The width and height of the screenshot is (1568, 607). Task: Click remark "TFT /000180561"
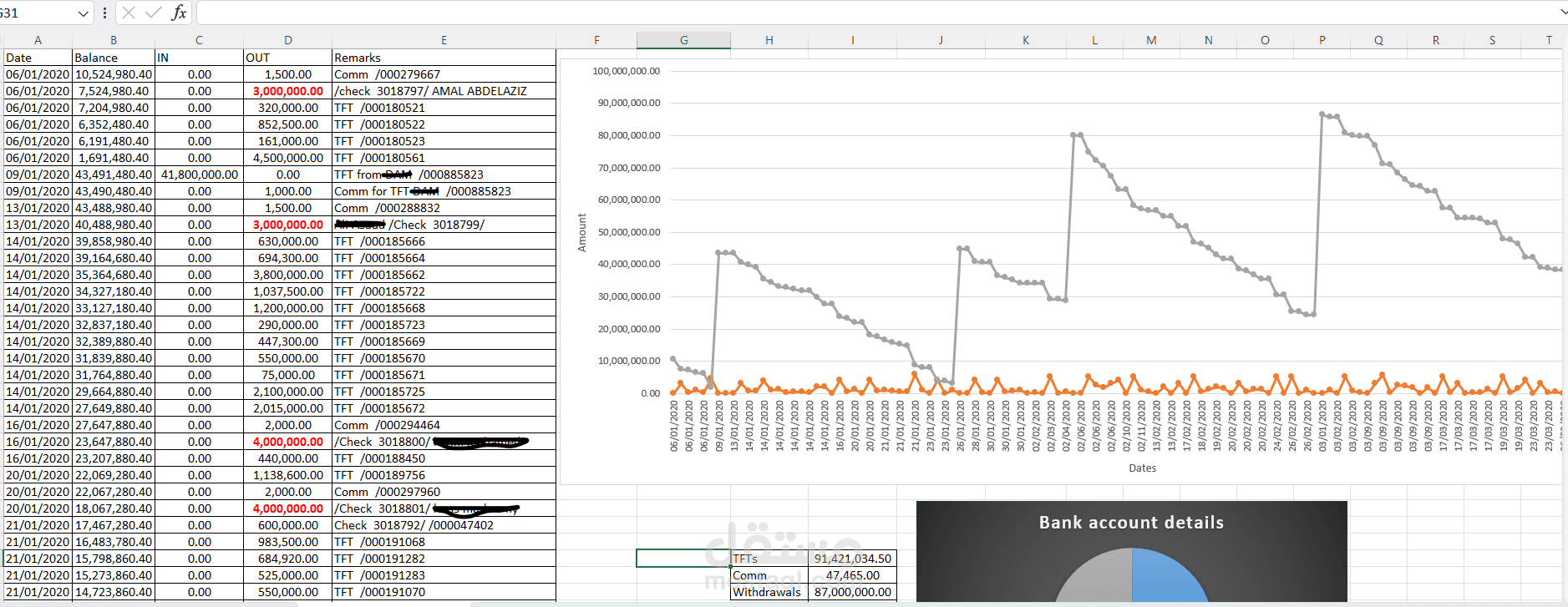coord(444,158)
